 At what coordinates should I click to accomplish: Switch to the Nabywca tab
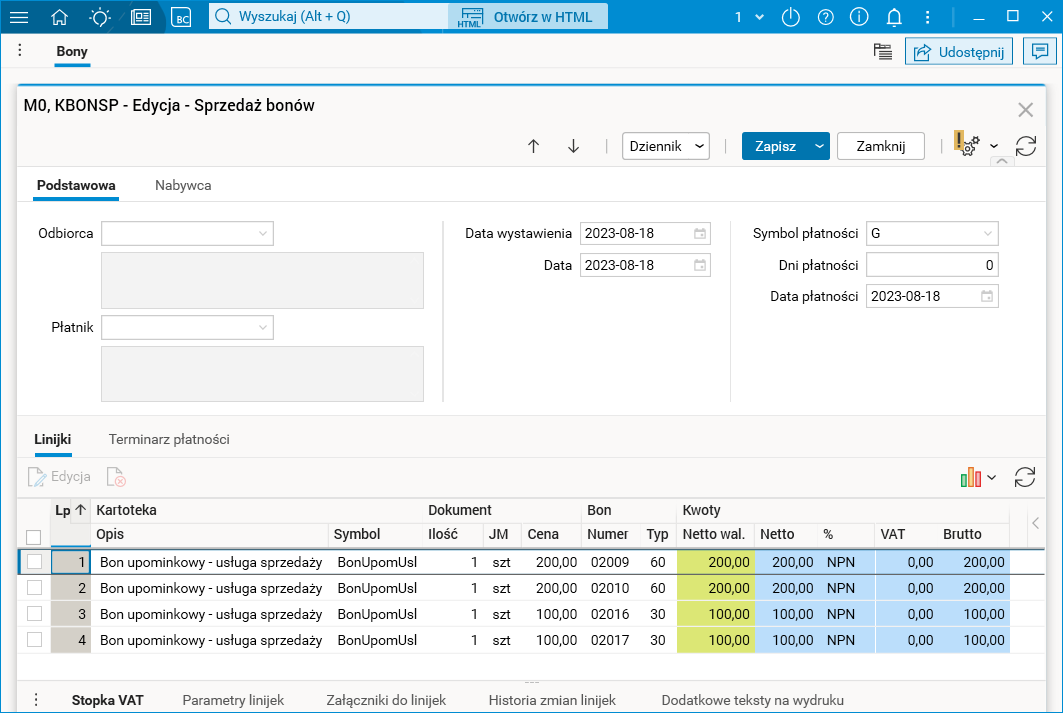pyautogui.click(x=183, y=185)
